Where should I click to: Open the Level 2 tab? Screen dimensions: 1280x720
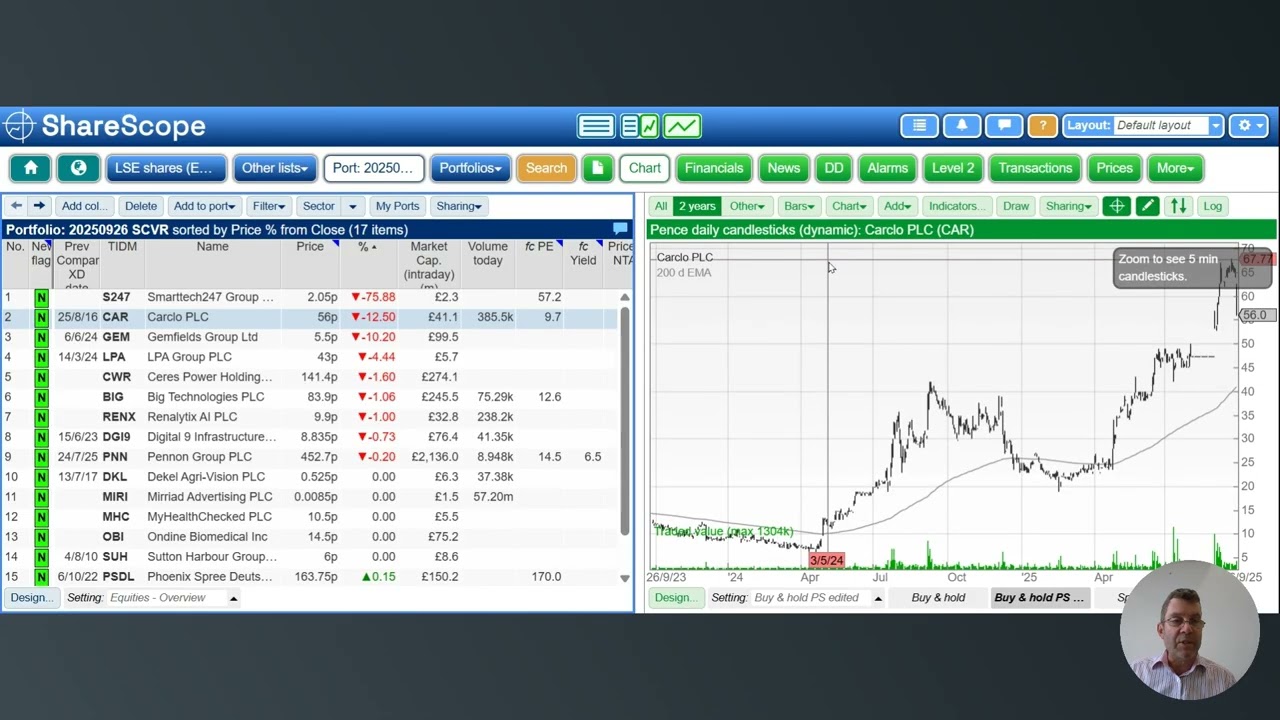953,168
